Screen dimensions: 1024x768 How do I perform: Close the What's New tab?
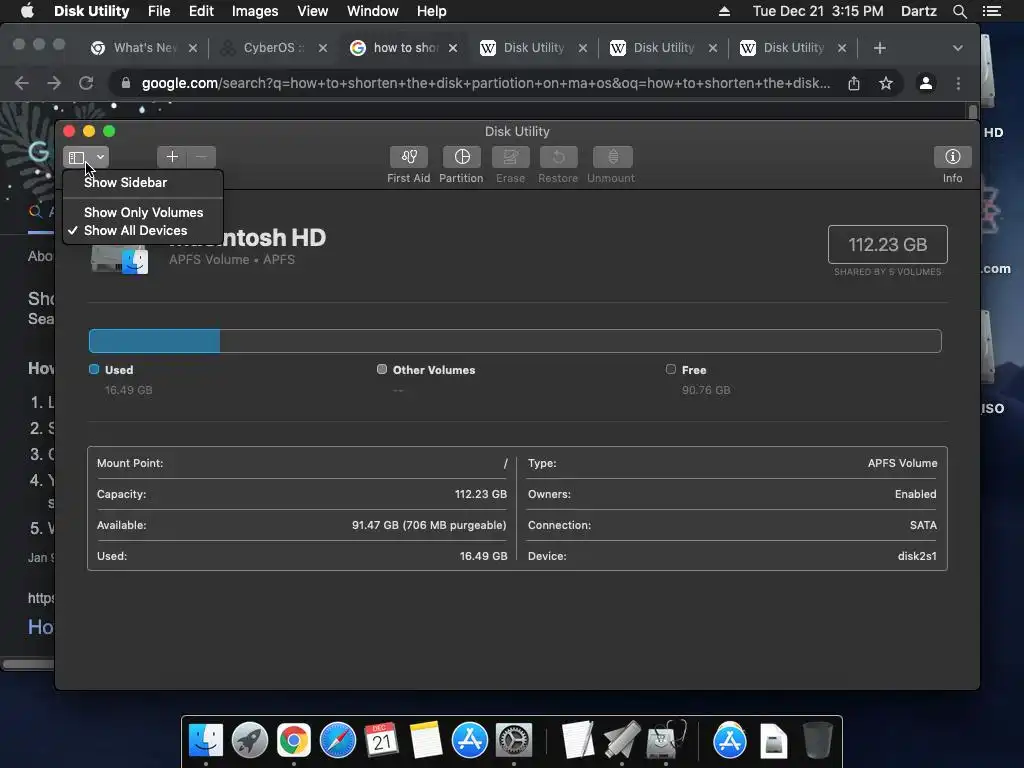click(x=193, y=48)
